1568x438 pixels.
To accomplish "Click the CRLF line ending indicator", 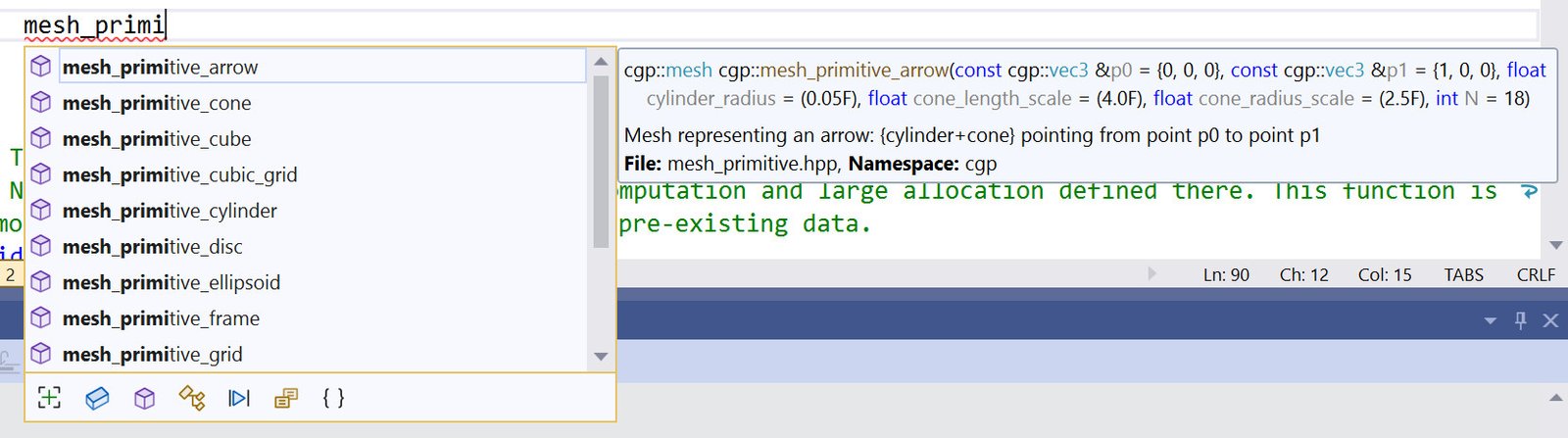I will 1536,275.
